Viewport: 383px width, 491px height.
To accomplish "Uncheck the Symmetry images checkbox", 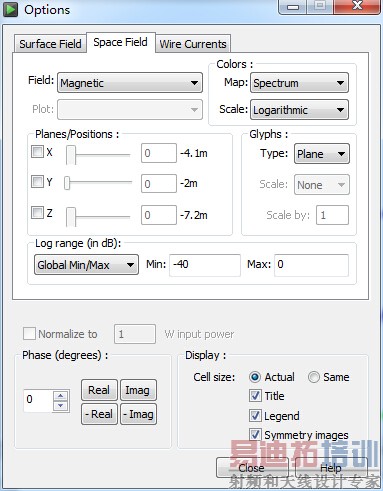I will pos(255,435).
